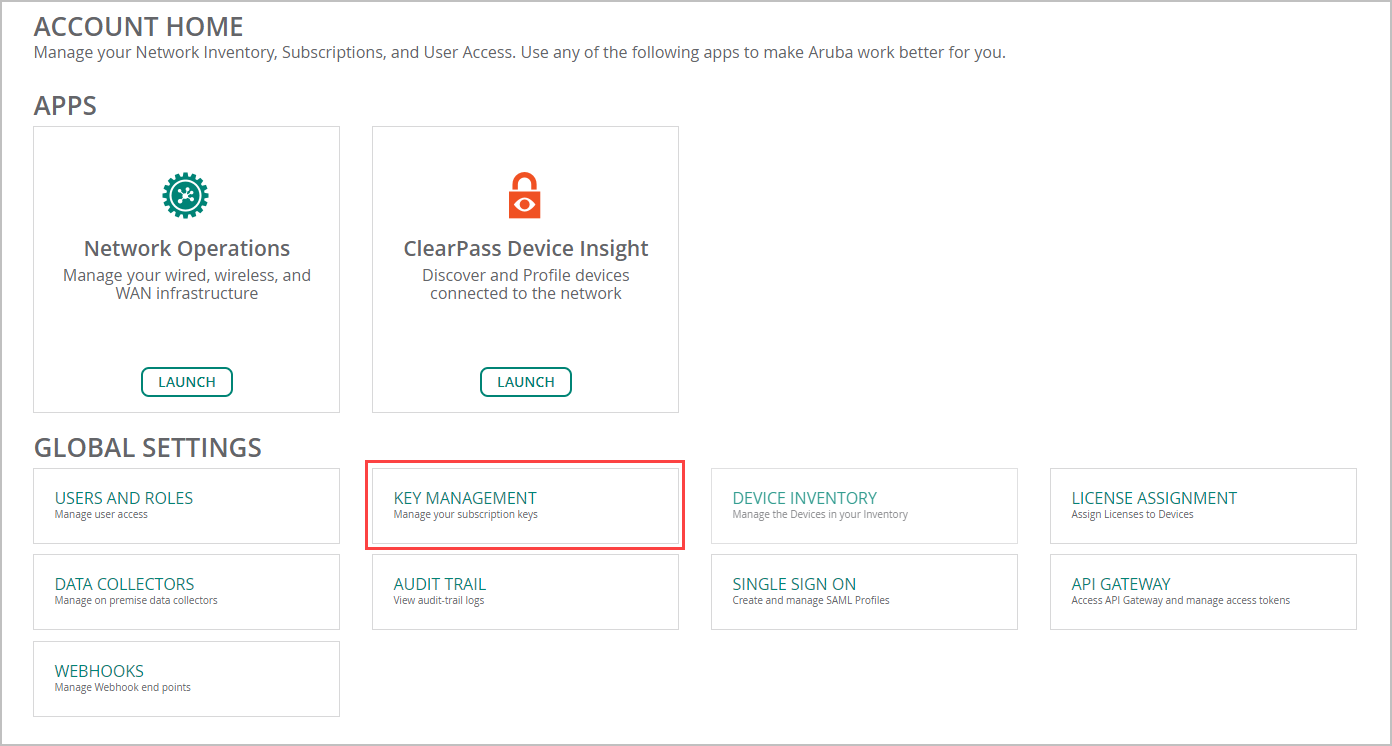Launch the Network Operations app
The image size is (1392, 746).
[x=187, y=382]
